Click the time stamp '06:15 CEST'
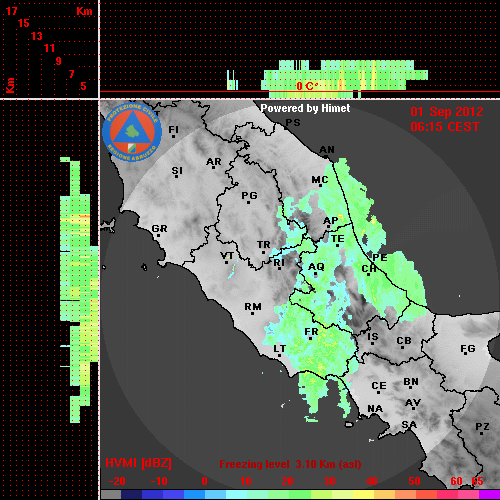This screenshot has width=500, height=500. (x=445, y=127)
